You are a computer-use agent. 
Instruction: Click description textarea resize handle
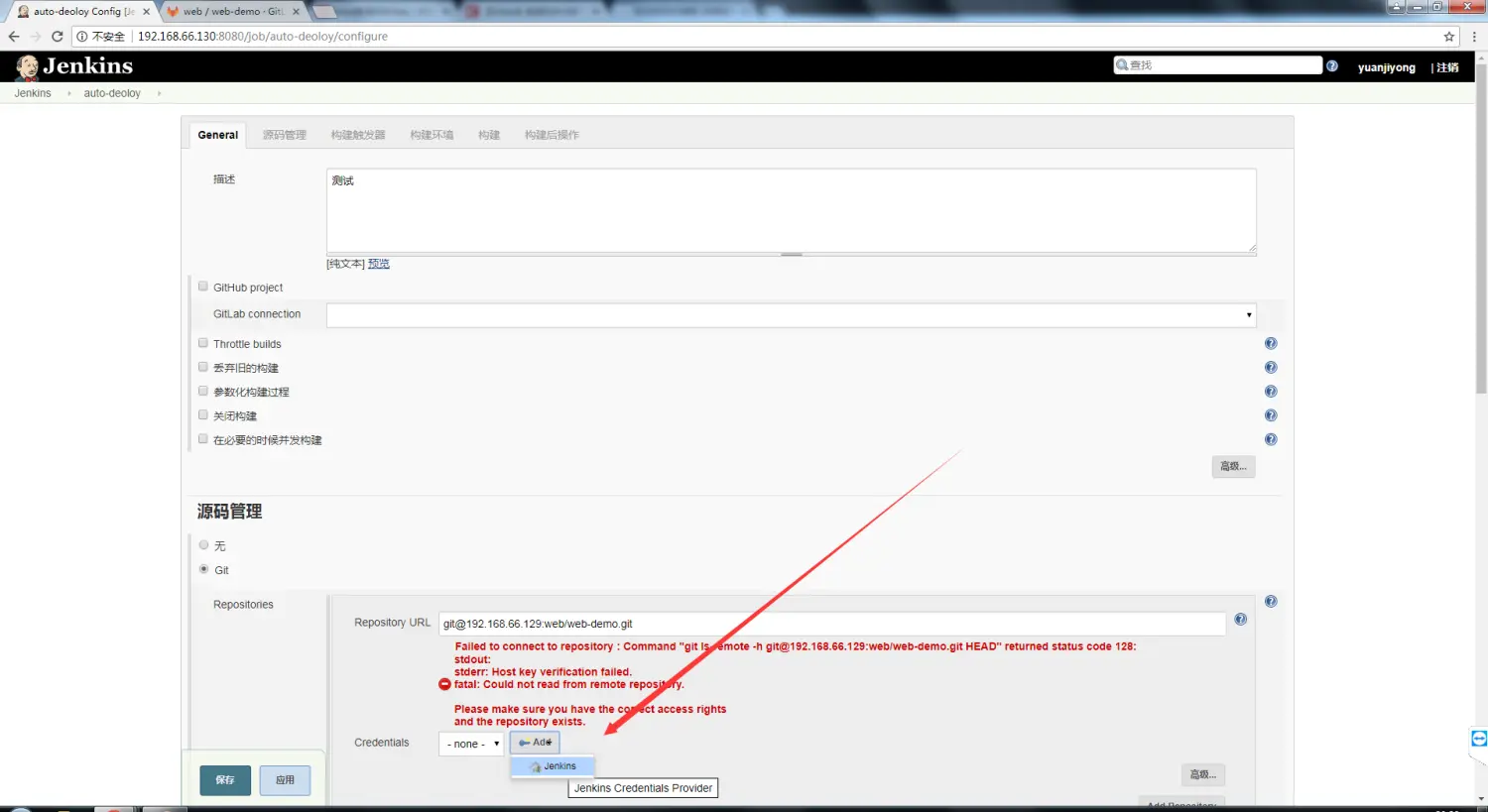[1252, 249]
